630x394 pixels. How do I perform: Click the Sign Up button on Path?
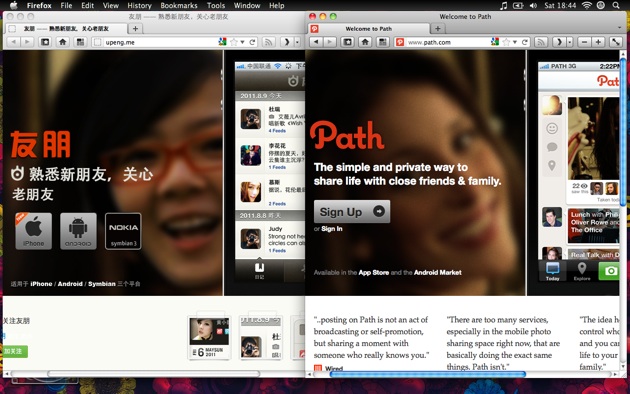(x=352, y=211)
